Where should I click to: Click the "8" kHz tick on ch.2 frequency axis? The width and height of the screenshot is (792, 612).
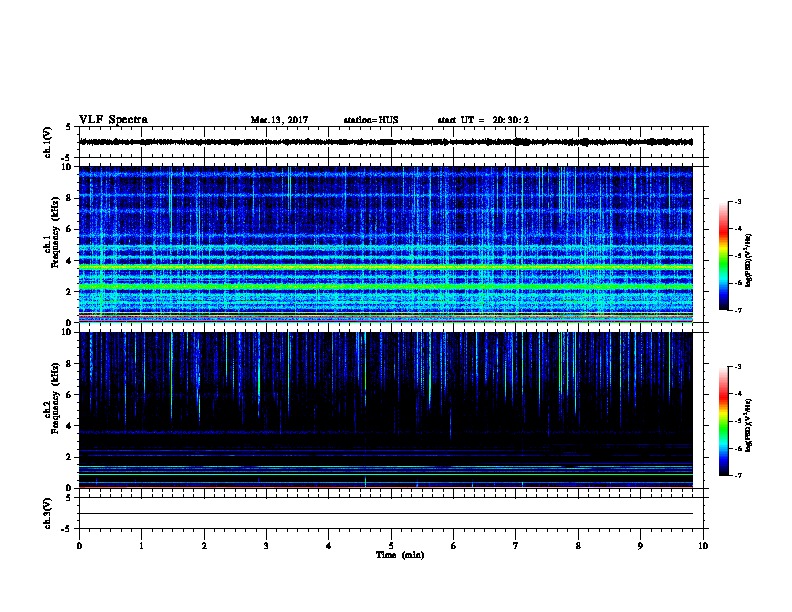(69, 364)
